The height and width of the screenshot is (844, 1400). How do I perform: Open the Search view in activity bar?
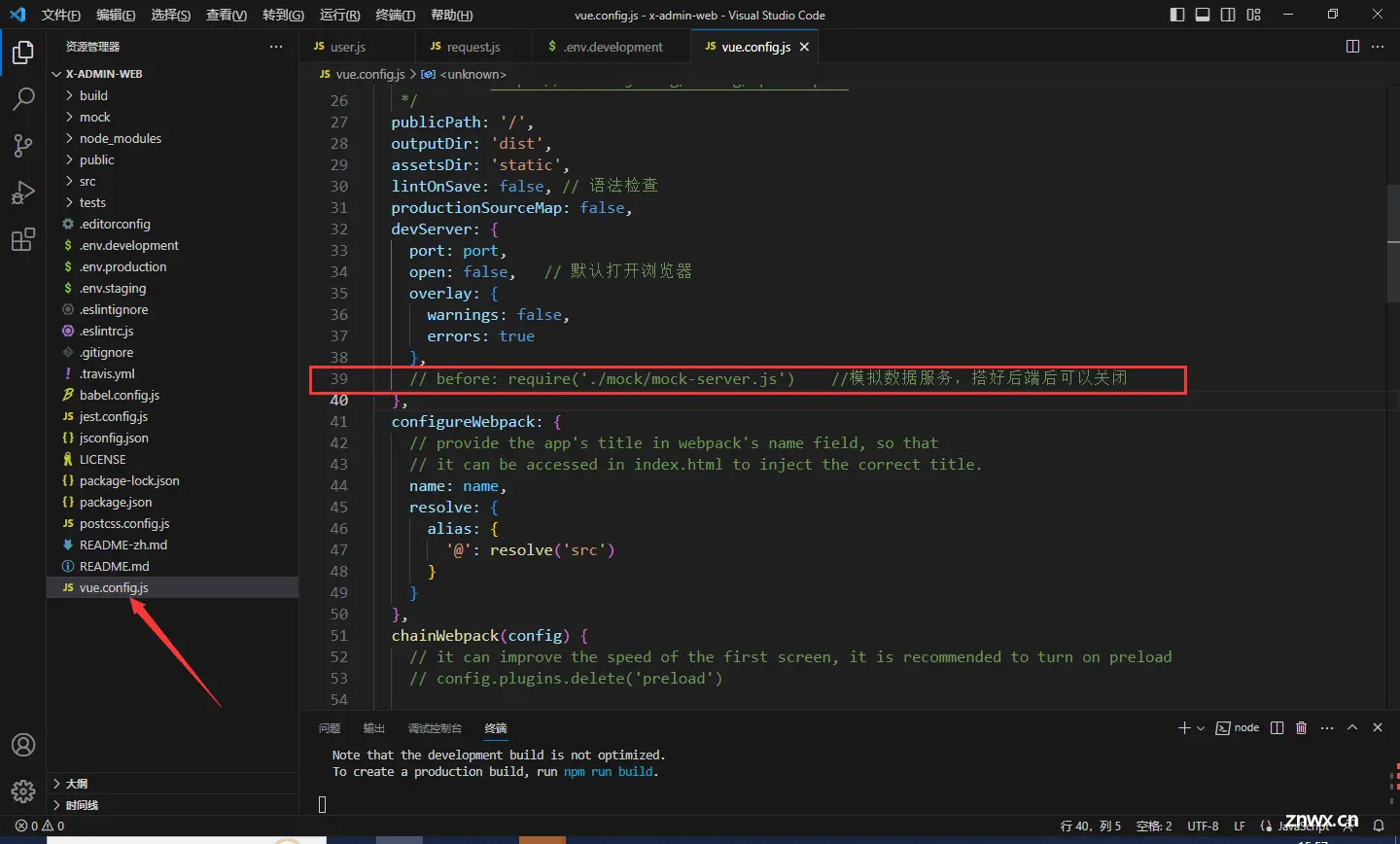(x=23, y=99)
